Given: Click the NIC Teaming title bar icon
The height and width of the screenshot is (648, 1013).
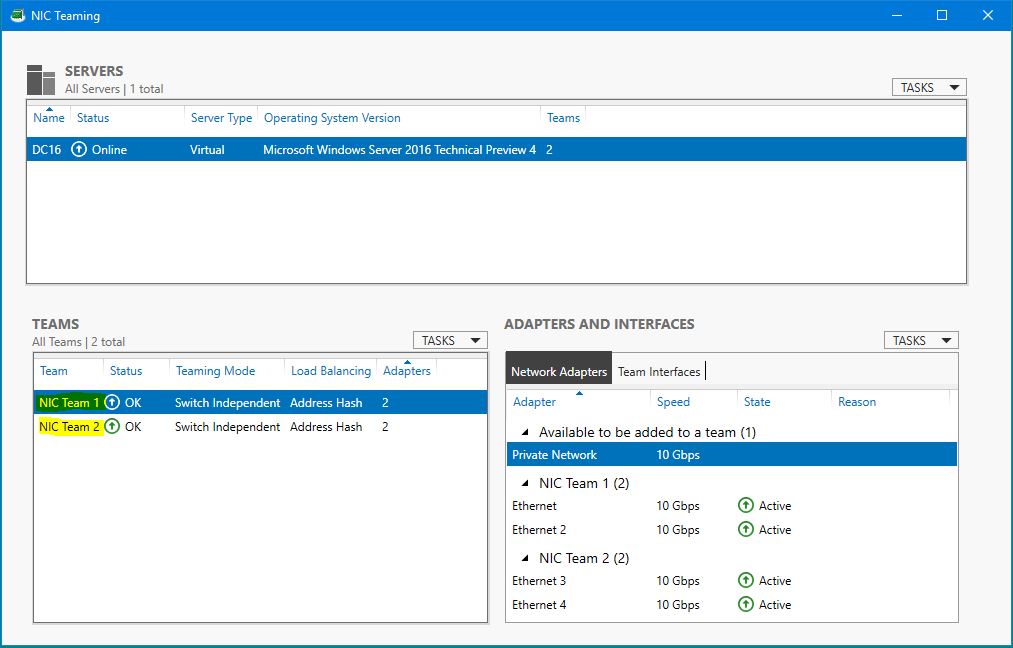Looking at the screenshot, I should click(17, 15).
